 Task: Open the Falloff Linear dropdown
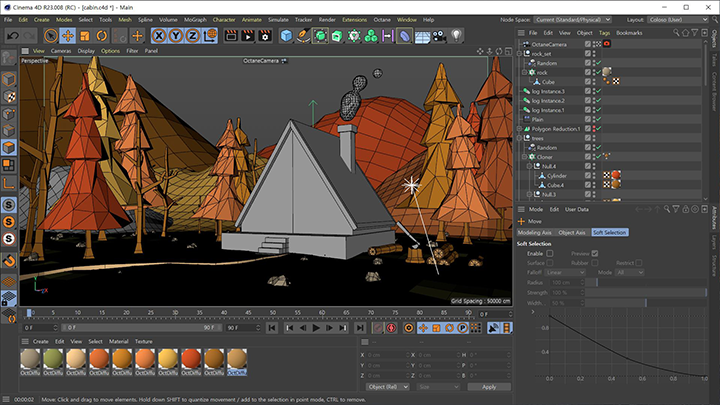pos(565,273)
